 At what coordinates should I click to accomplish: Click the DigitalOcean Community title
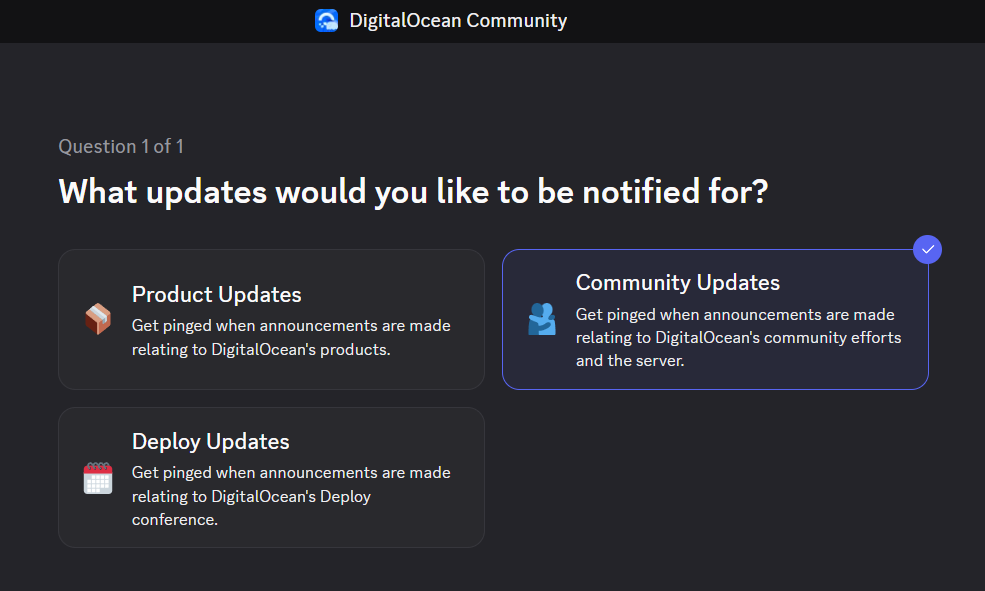click(457, 20)
